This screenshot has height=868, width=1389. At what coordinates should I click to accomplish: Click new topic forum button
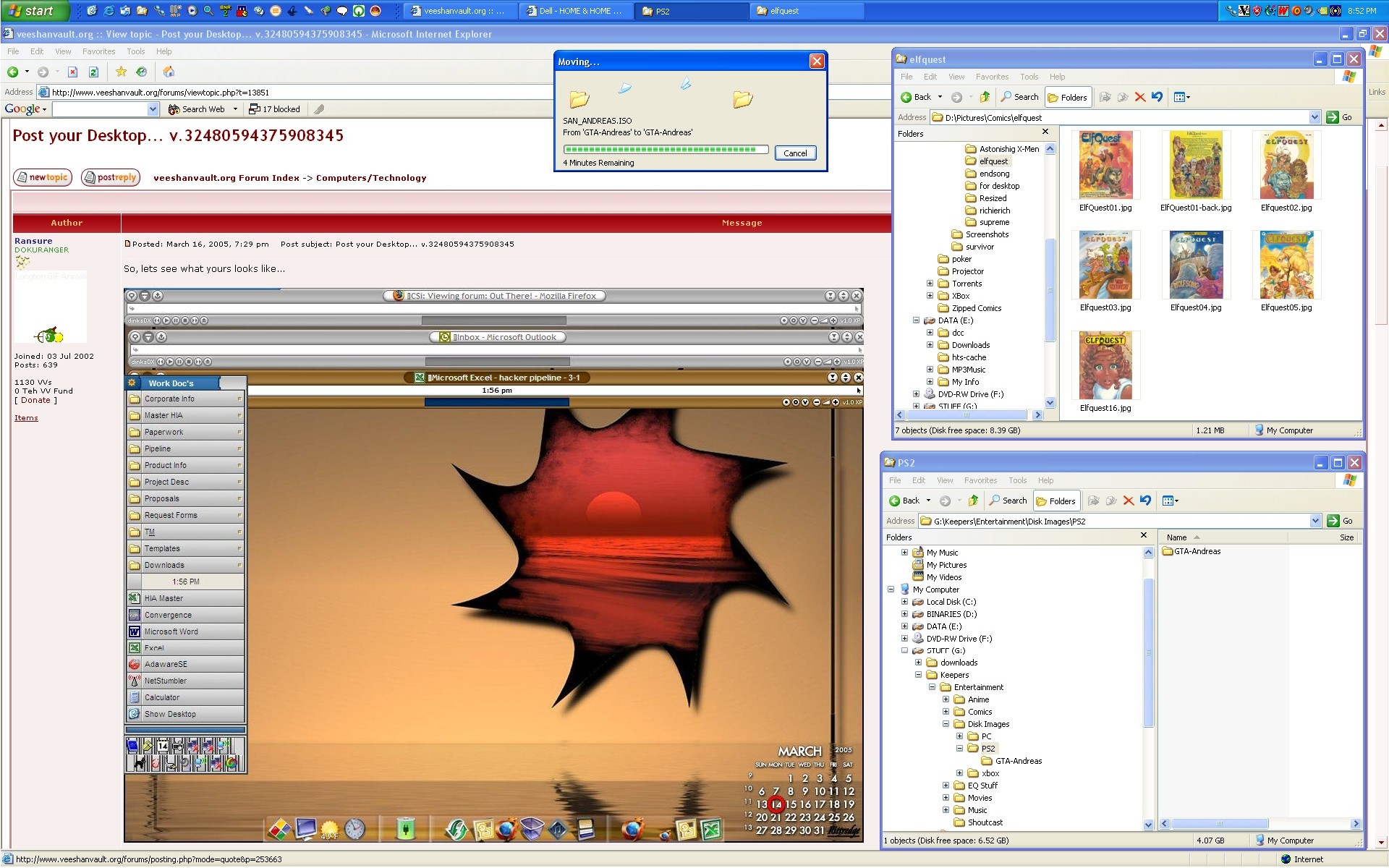point(43,177)
